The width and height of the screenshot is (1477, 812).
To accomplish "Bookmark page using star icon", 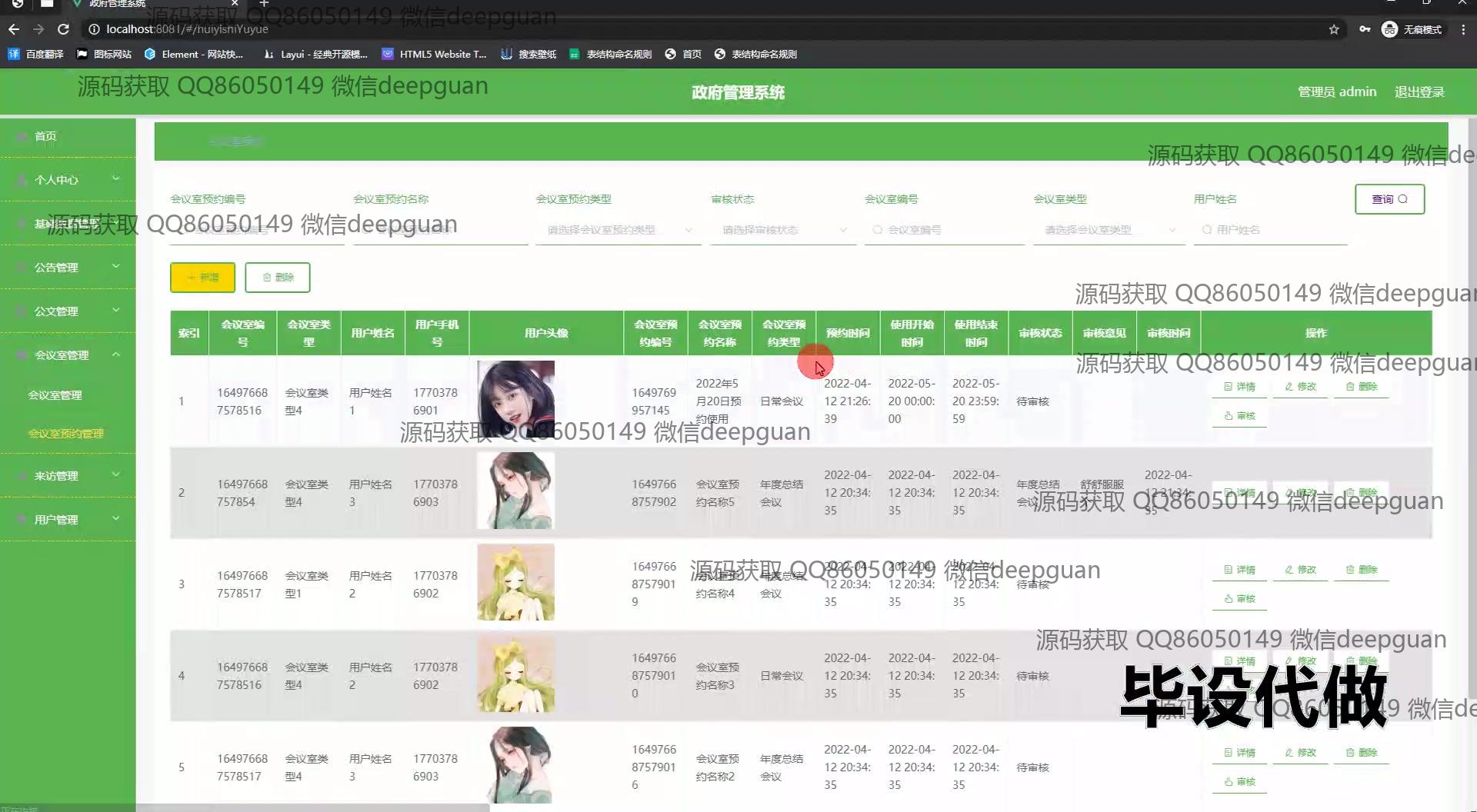I will point(1334,29).
